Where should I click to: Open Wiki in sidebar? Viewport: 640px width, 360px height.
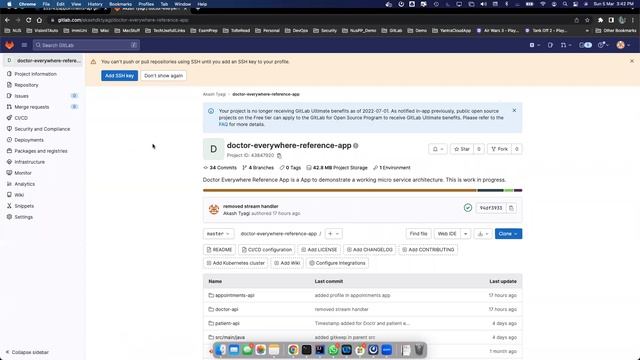click(x=19, y=195)
